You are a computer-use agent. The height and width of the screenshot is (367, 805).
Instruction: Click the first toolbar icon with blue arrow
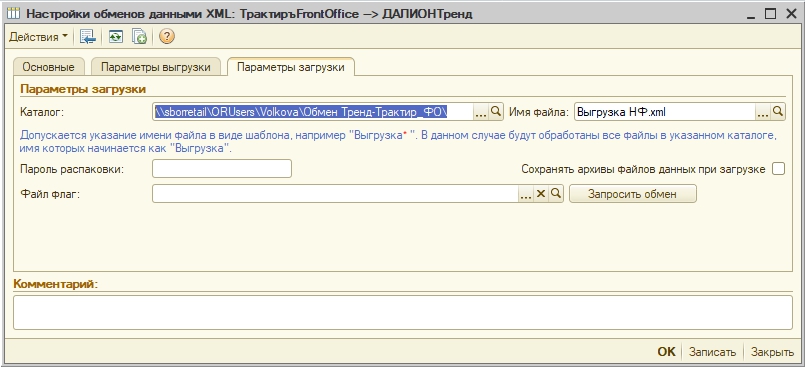point(88,36)
